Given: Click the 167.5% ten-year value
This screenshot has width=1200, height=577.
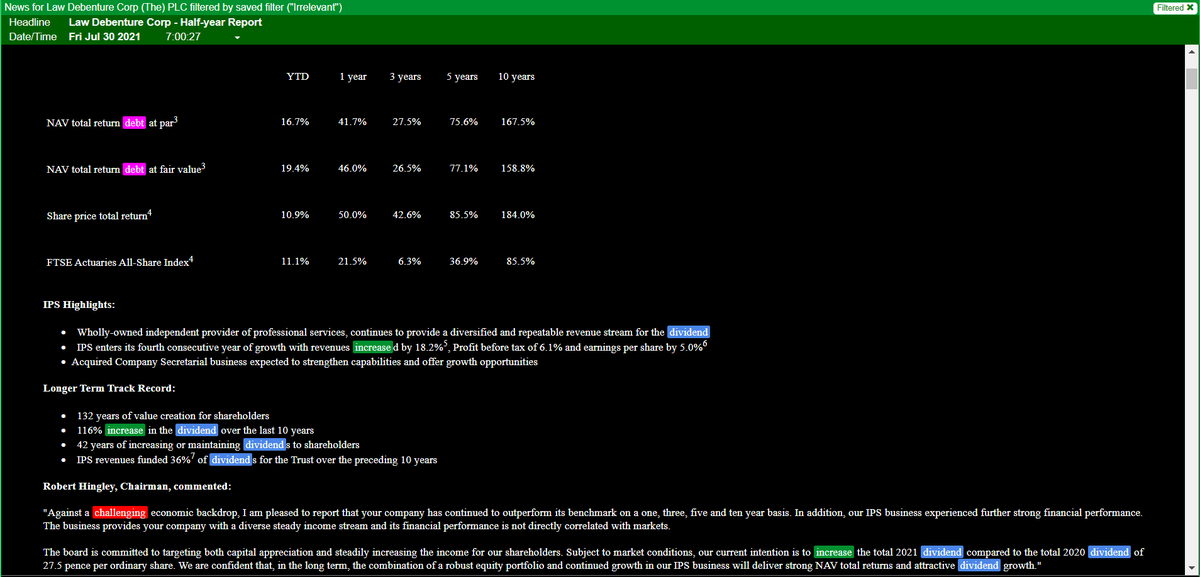Looking at the screenshot, I should tap(518, 122).
